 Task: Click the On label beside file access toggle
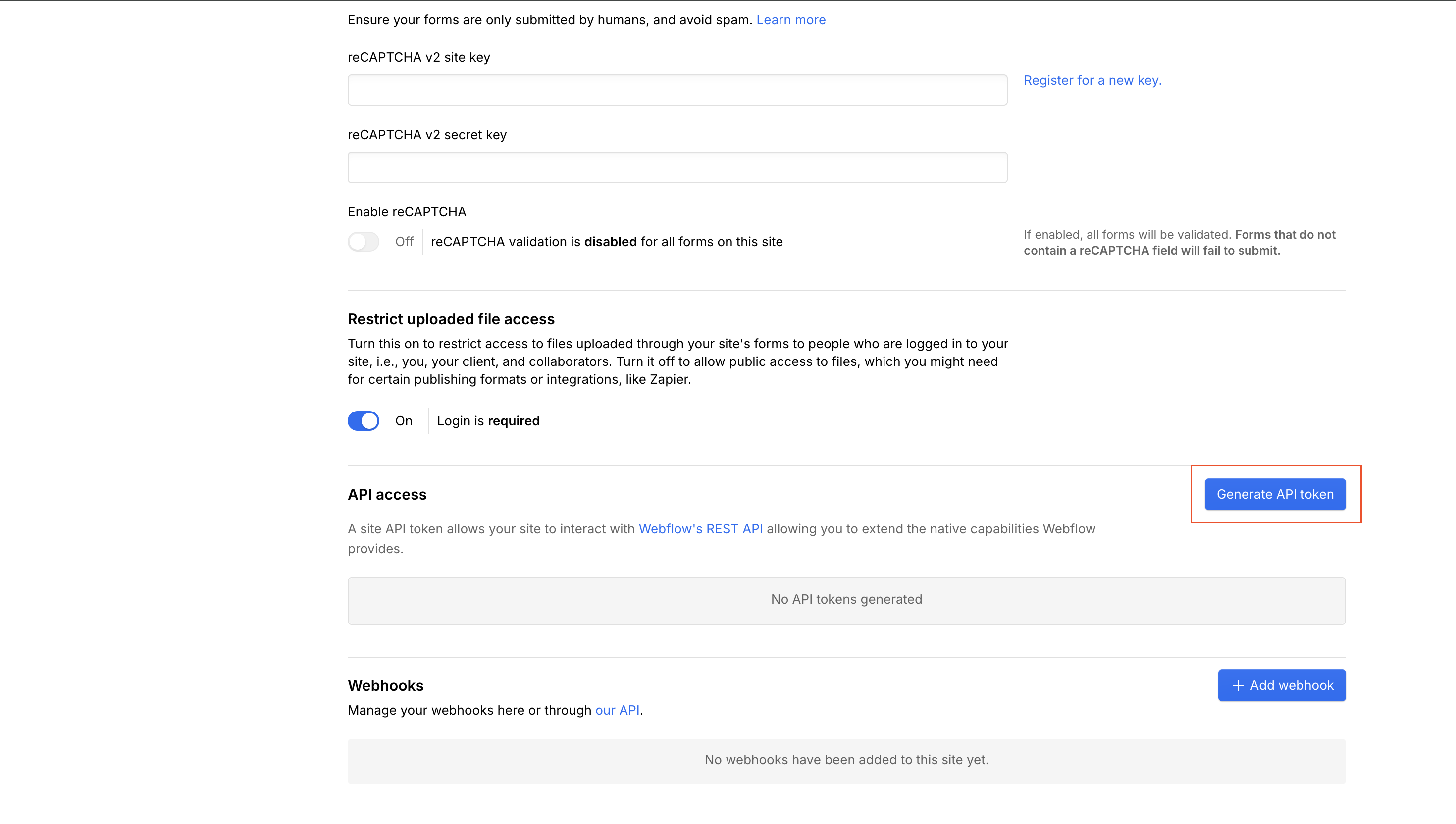(404, 420)
